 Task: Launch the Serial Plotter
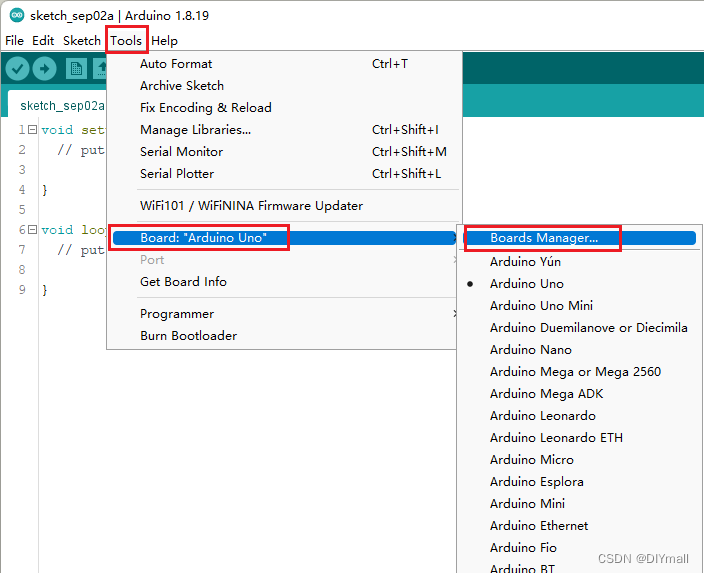[284, 174]
